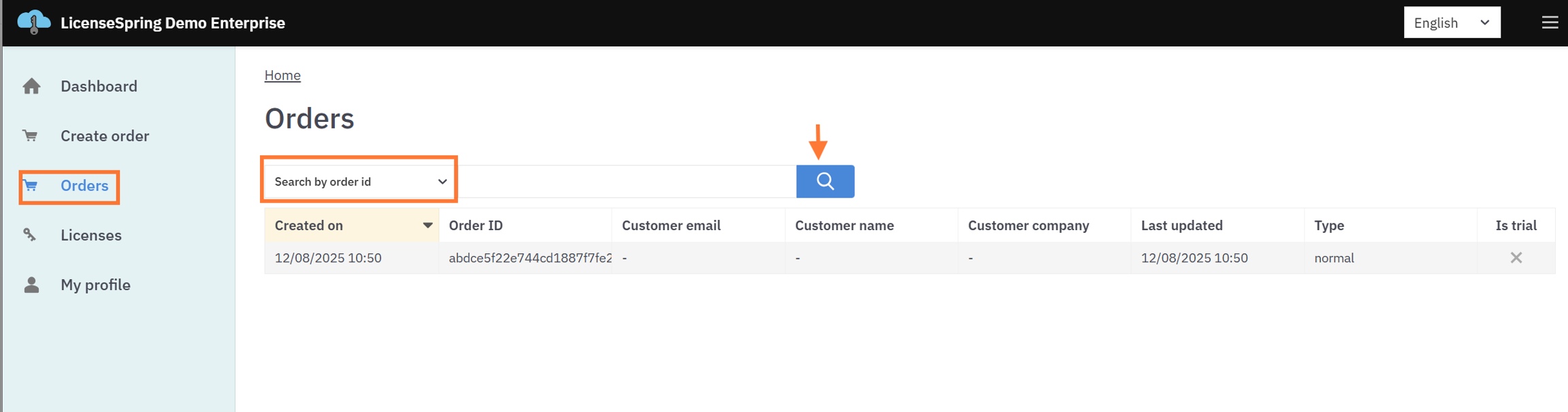Click the My profile person icon
Screen dimensions: 1568x412
[x=31, y=285]
